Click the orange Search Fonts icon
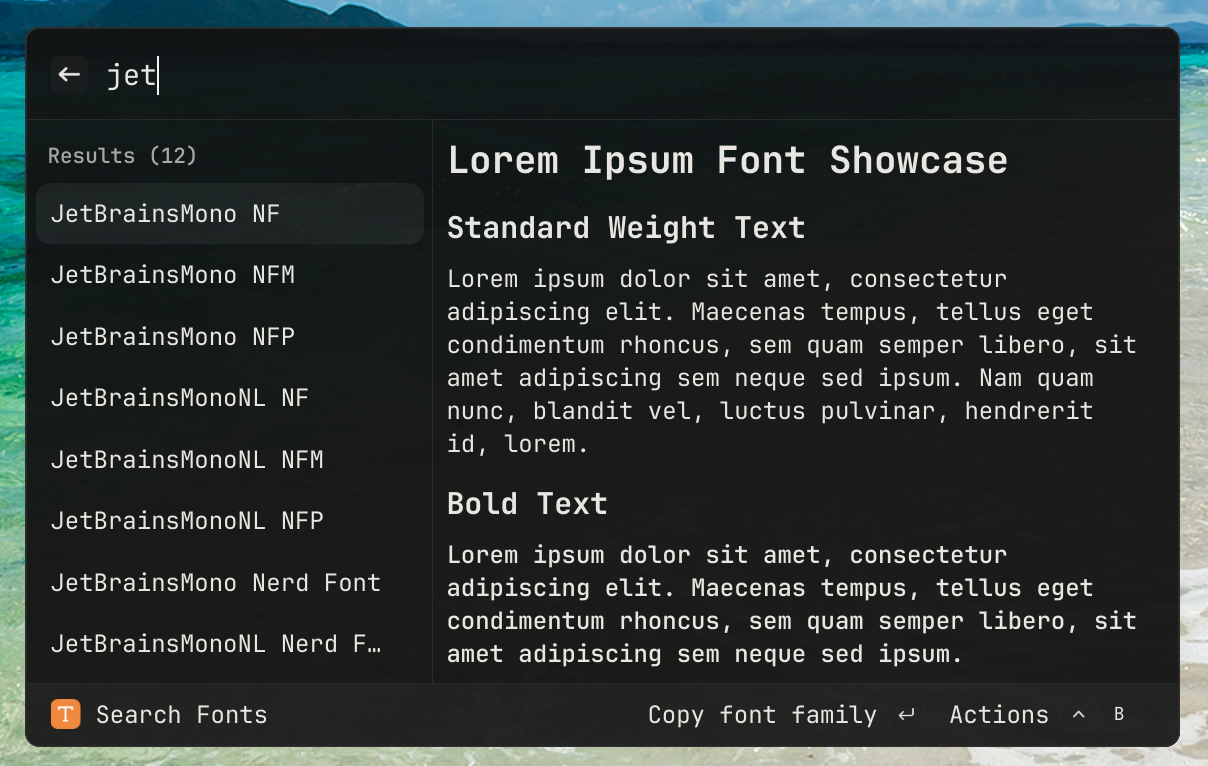The height and width of the screenshot is (766, 1208). click(66, 714)
